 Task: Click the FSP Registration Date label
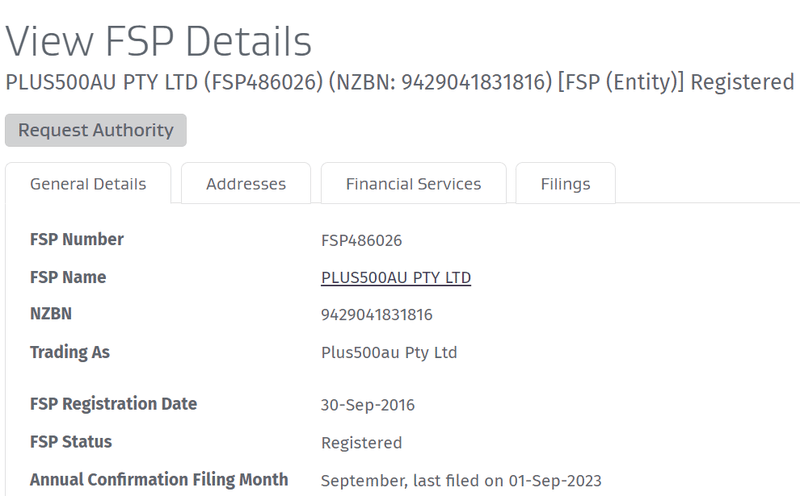[x=113, y=404]
